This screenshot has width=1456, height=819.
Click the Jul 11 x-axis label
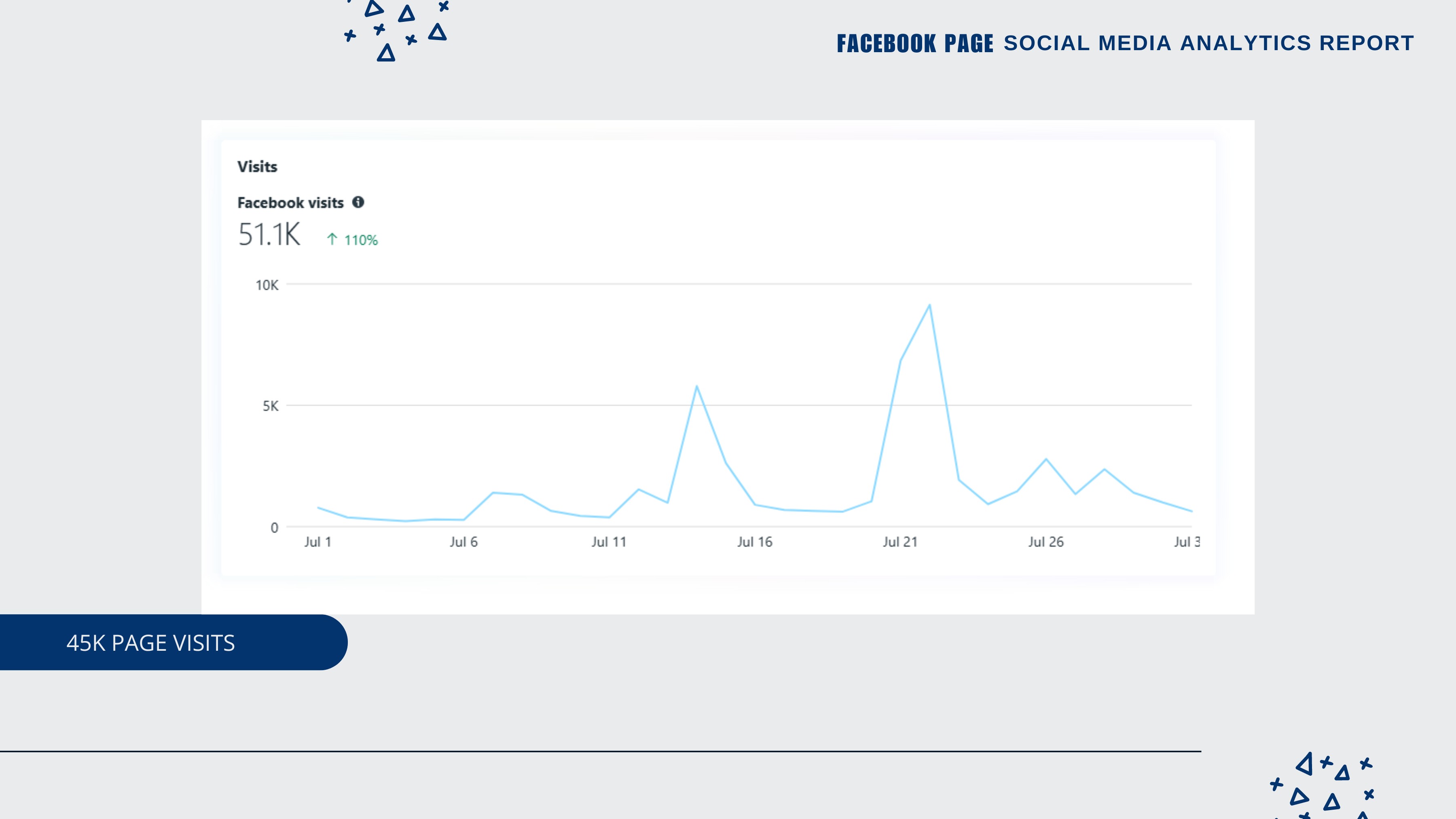609,542
